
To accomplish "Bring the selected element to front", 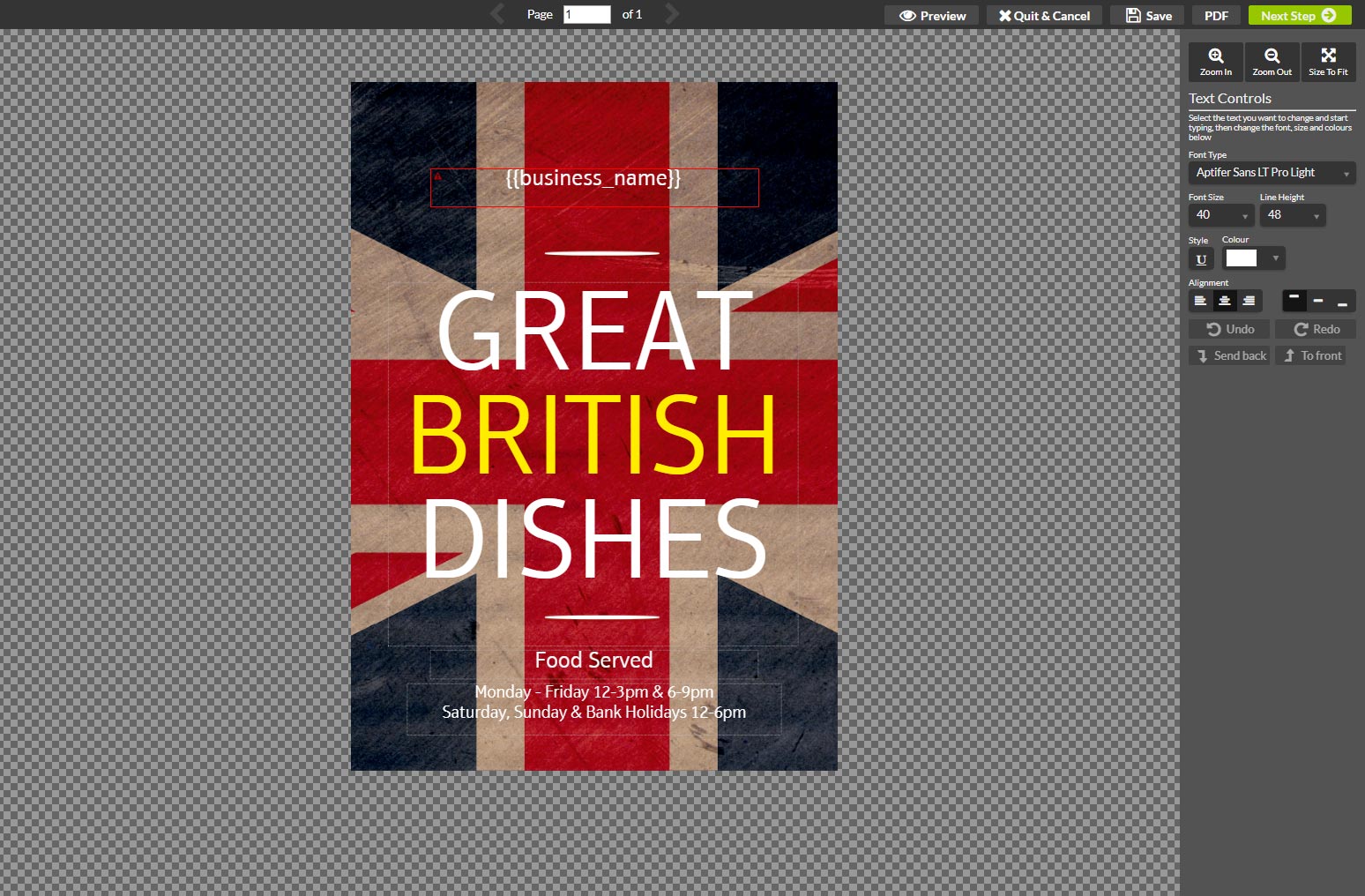I will (x=1310, y=355).
